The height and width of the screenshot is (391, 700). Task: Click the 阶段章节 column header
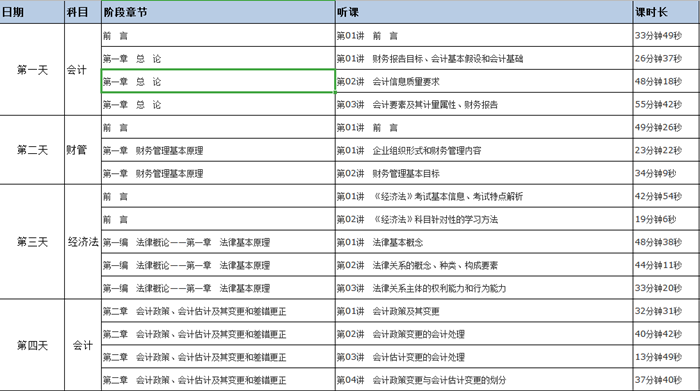pyautogui.click(x=218, y=12)
